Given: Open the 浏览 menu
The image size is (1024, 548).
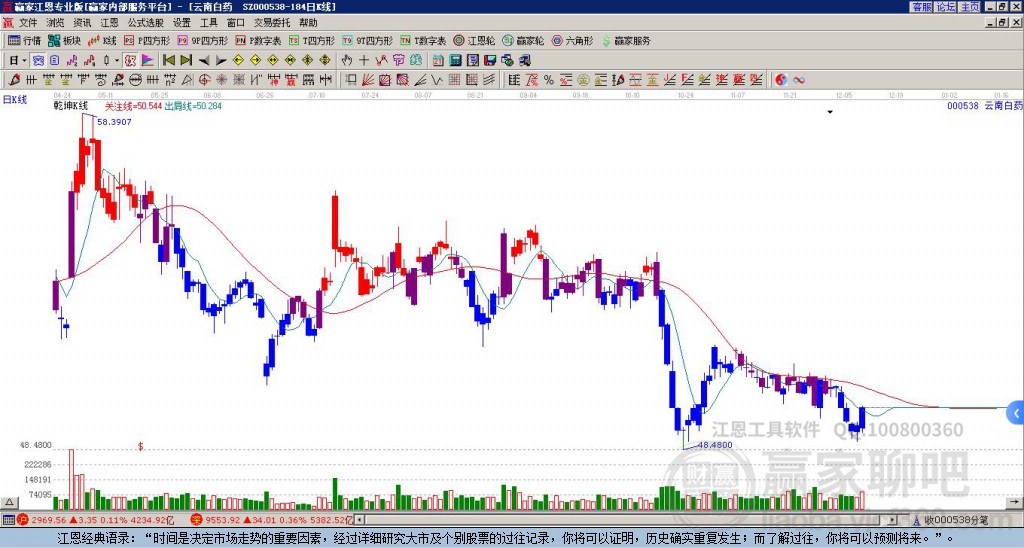Looking at the screenshot, I should [56, 23].
